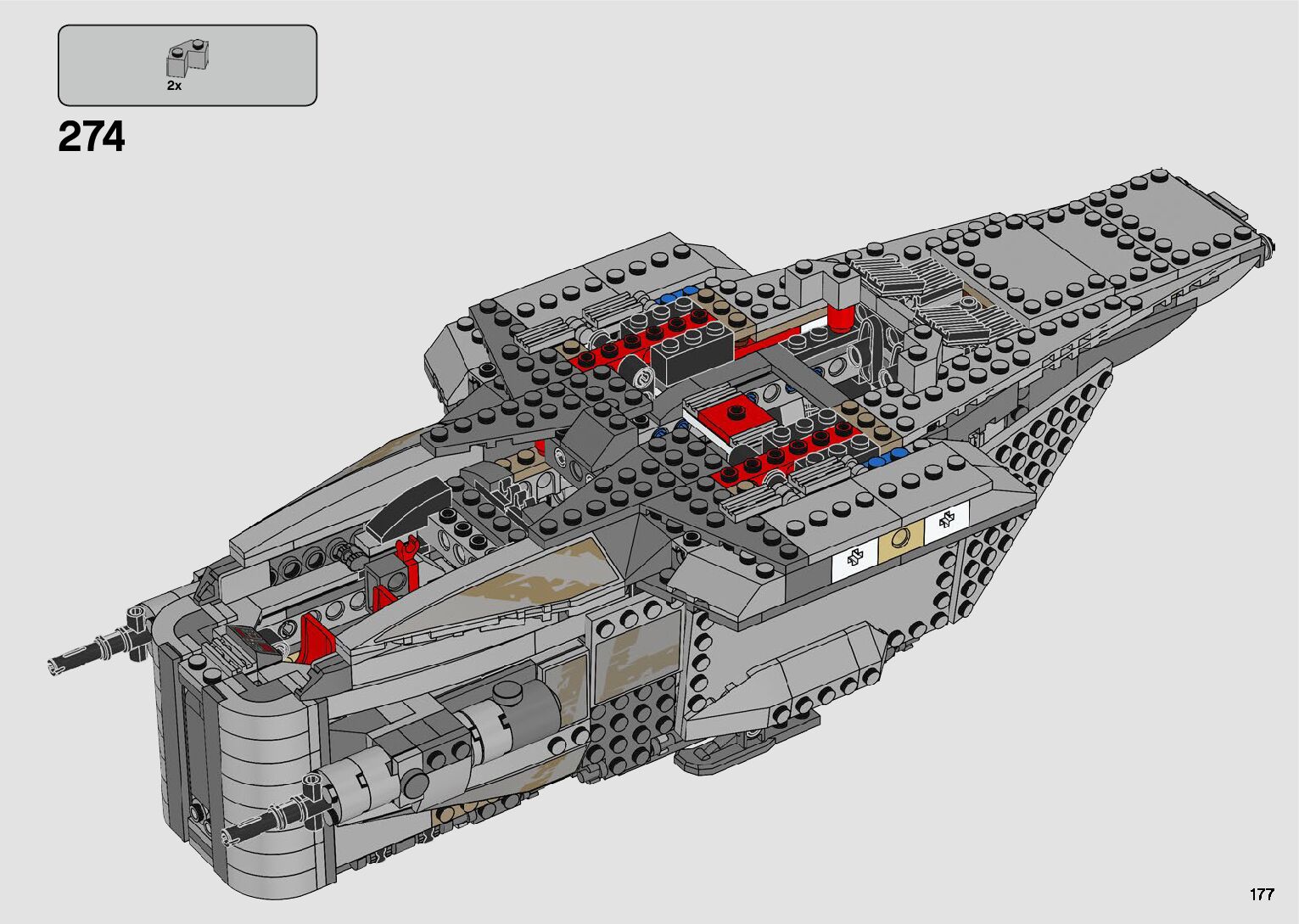Screen dimensions: 1299x924
Task: Click the step number 274
Action: tap(92, 137)
